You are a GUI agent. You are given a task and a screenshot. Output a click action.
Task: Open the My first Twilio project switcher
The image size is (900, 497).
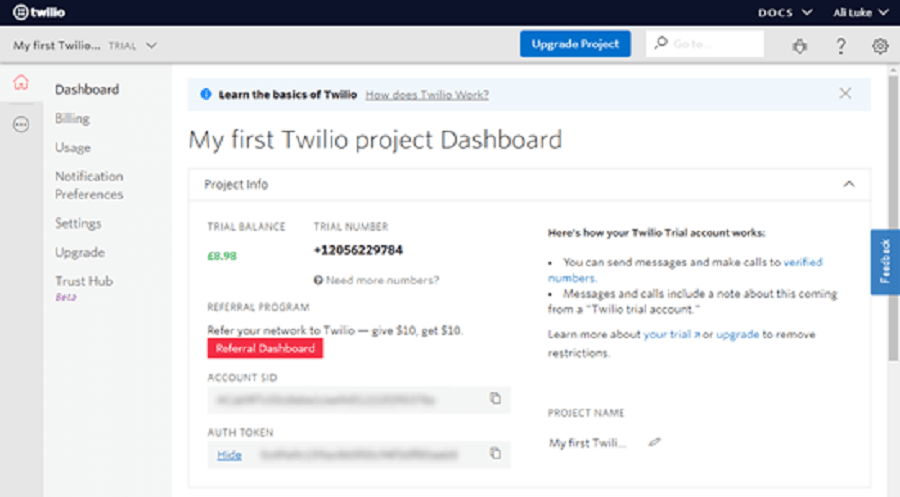[x=85, y=45]
